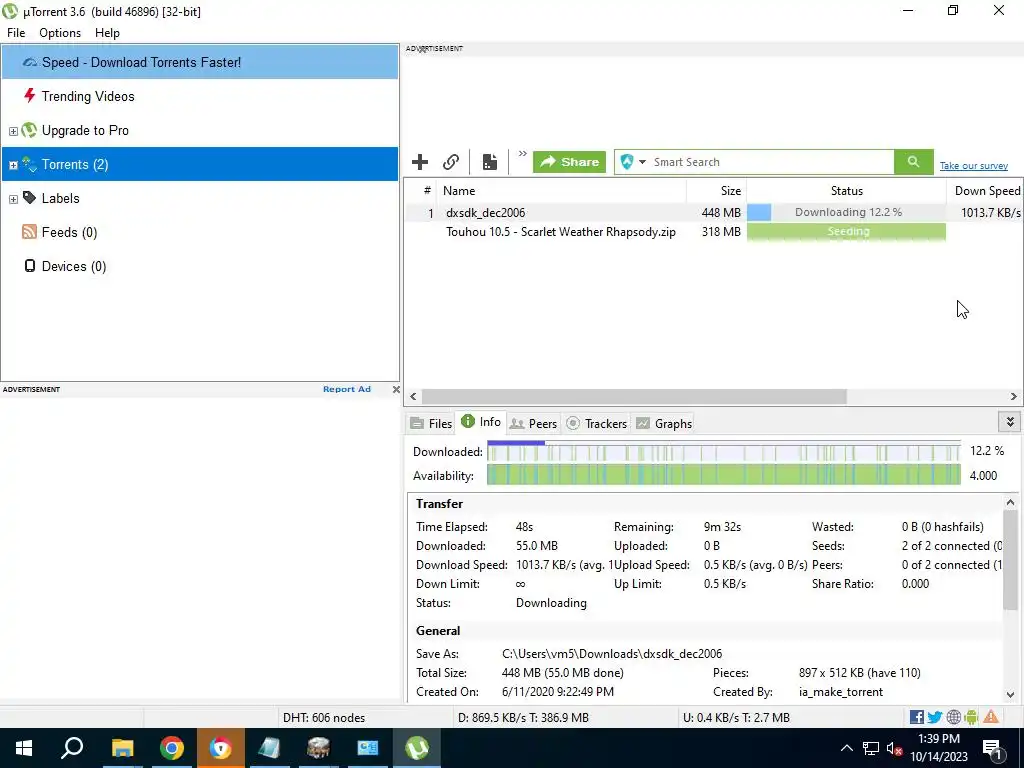Screen dimensions: 1024x768
Task: Click the Trending Videos lightning icon
Action: pos(29,96)
